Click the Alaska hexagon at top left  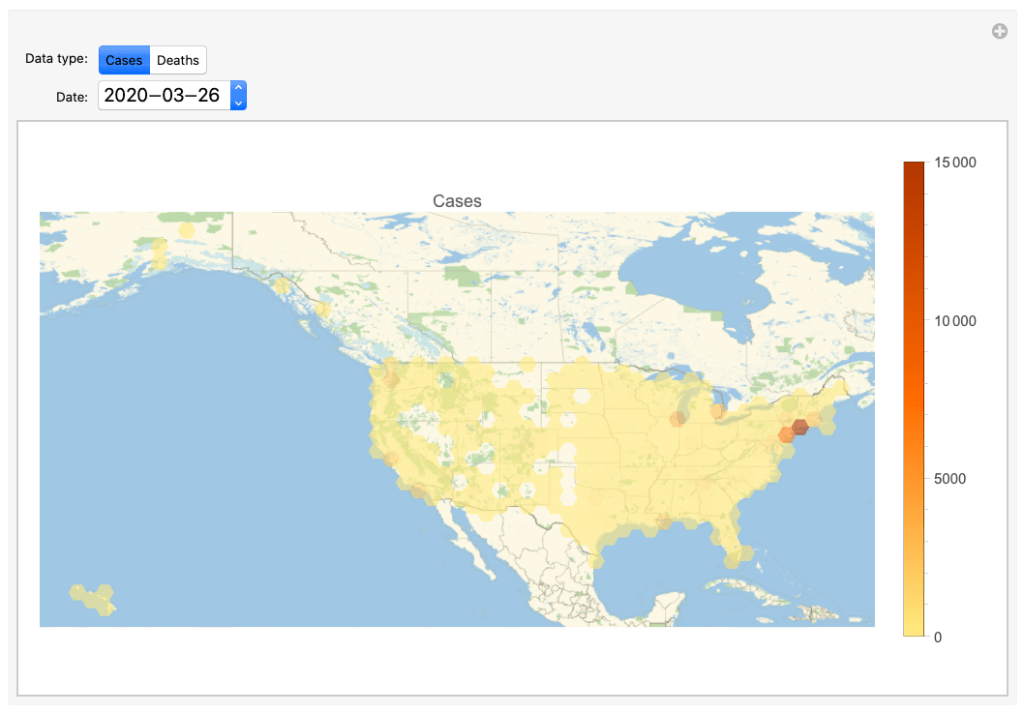[185, 231]
